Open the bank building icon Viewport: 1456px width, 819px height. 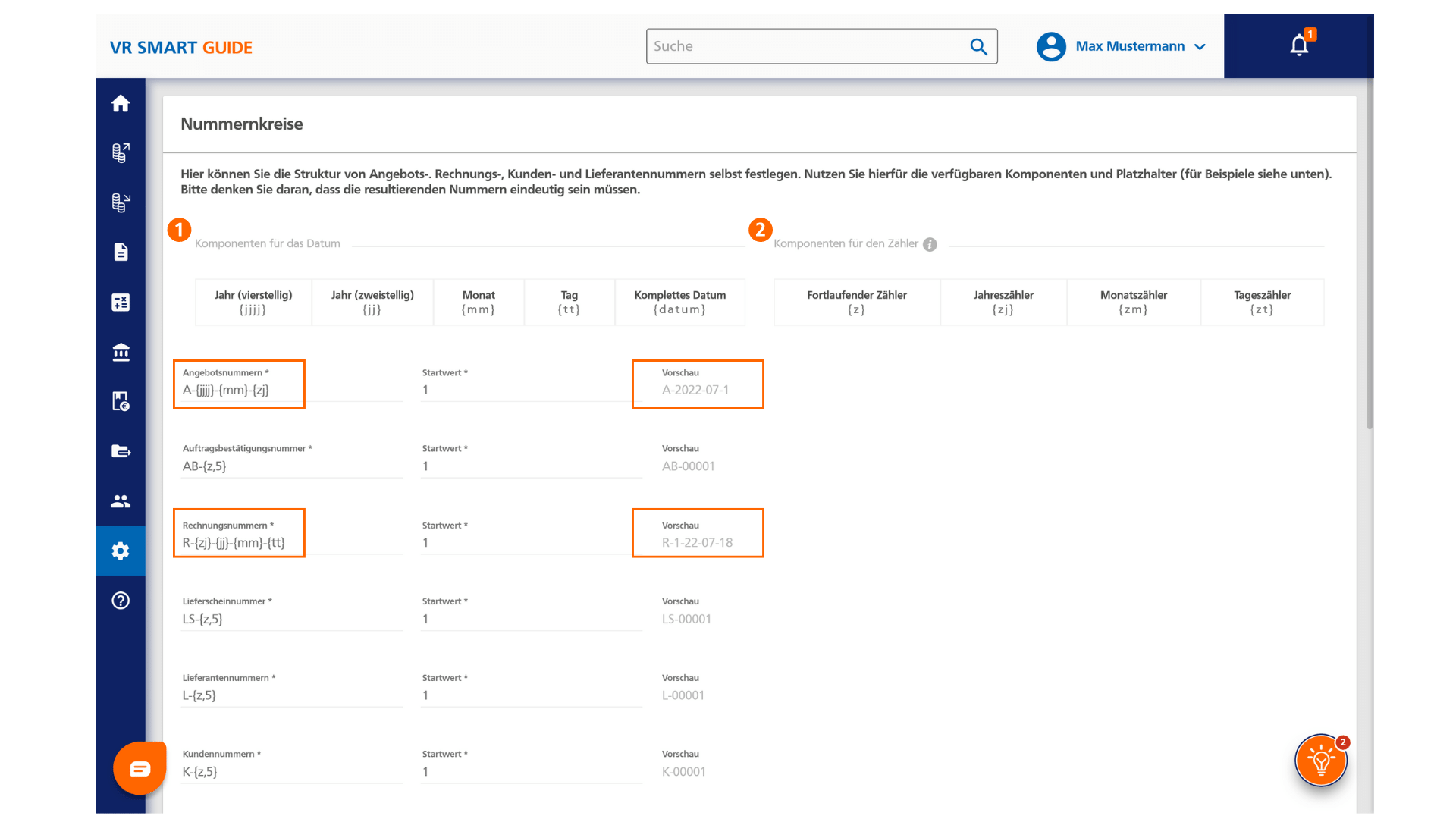point(121,352)
